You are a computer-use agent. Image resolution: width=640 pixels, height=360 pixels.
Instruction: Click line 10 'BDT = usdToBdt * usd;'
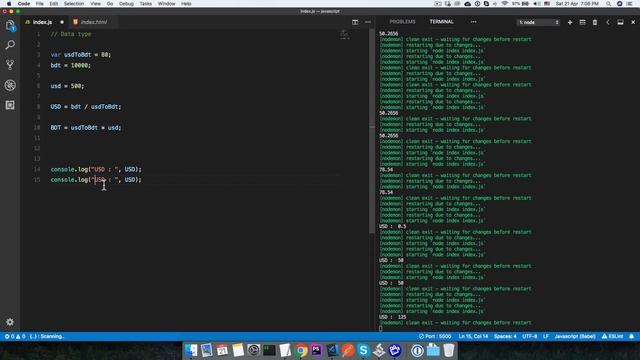pyautogui.click(x=86, y=127)
